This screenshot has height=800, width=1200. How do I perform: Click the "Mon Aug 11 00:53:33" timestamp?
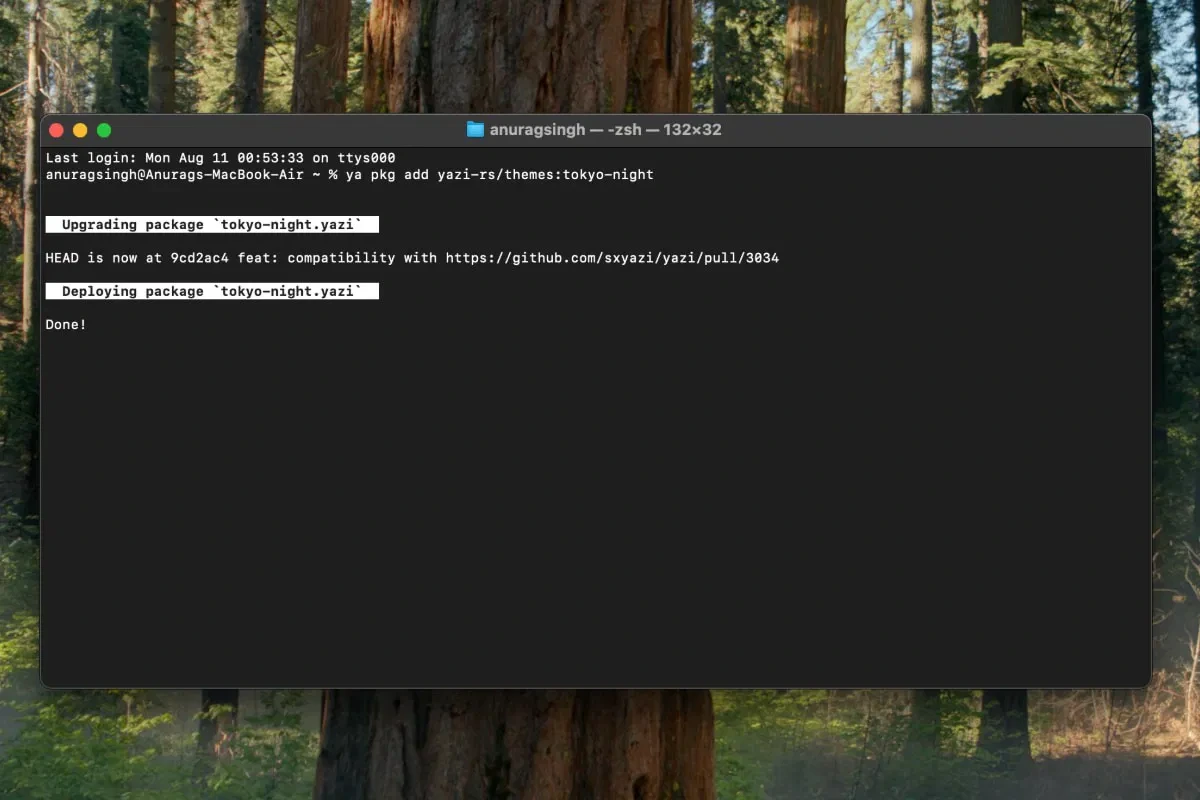click(x=224, y=158)
